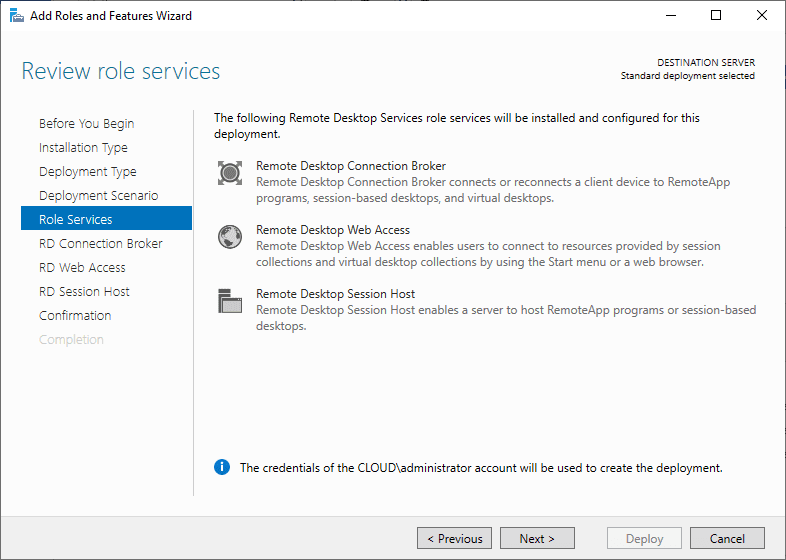
Task: Open RD Connection Broker step
Action: point(100,244)
